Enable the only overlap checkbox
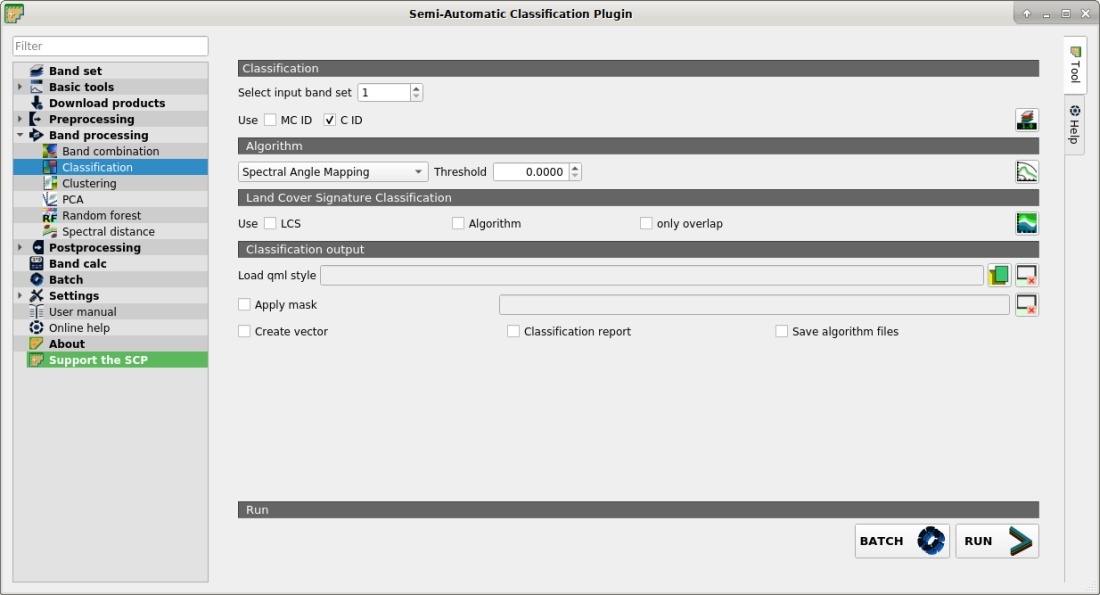Screen dimensions: 1100x595 [646, 223]
